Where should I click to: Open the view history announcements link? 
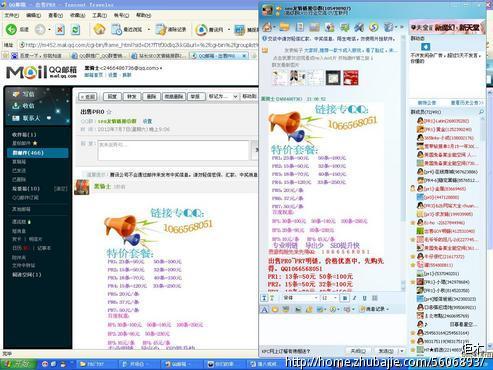click(467, 103)
